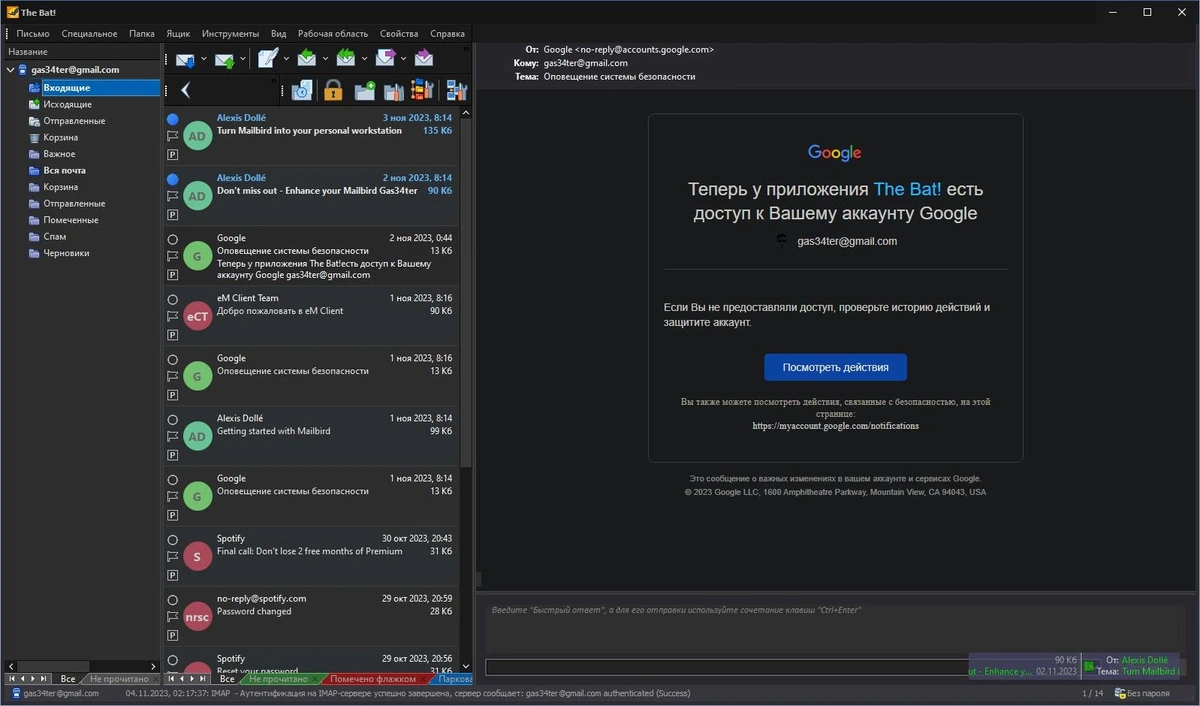Open dropdown arrow next to new message icon
The width and height of the screenshot is (1200, 706).
click(286, 59)
